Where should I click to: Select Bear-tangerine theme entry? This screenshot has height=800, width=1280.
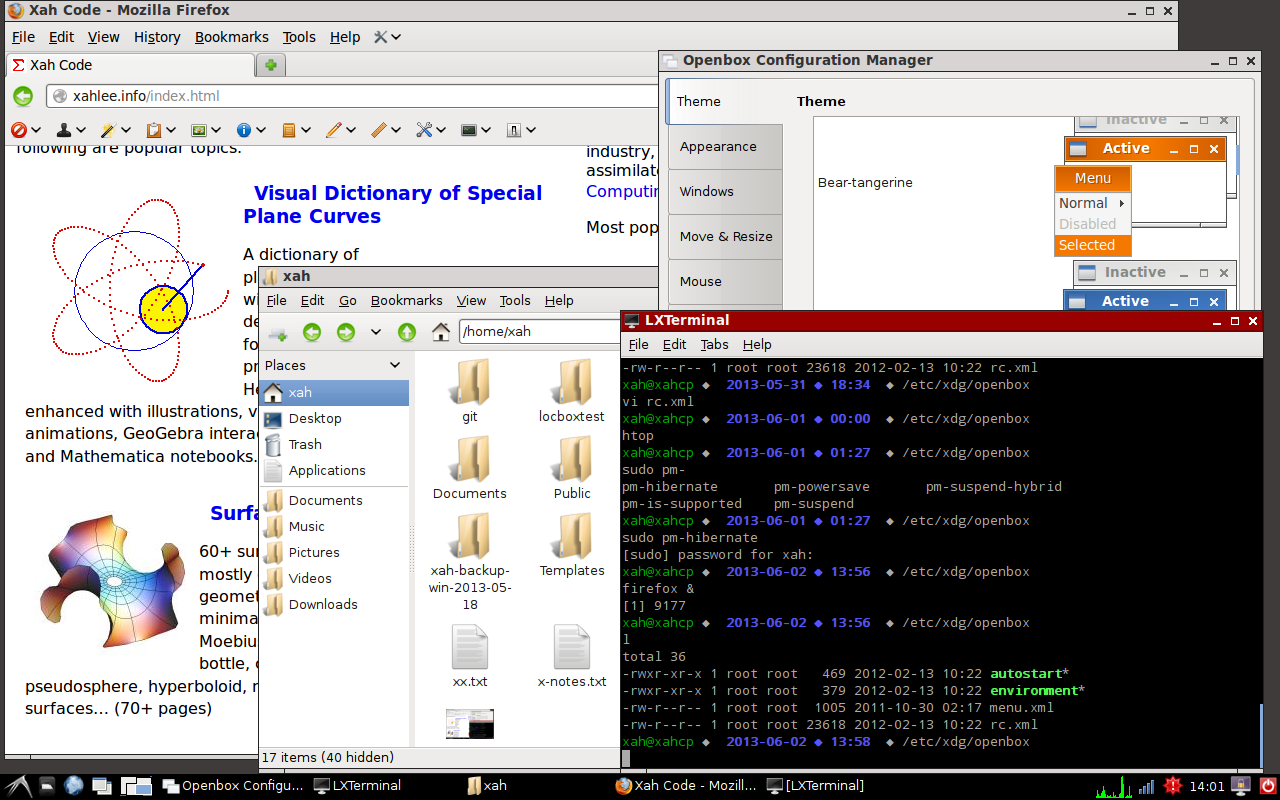(865, 183)
